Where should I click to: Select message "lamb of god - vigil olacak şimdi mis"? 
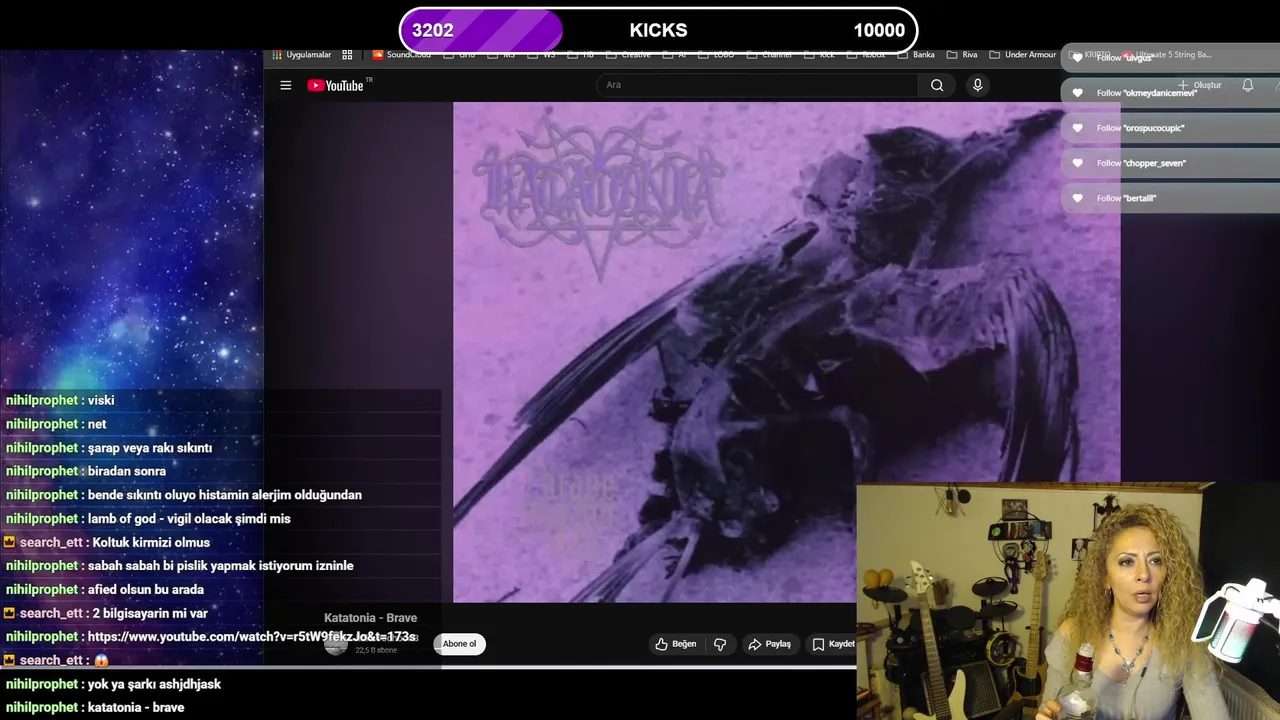coord(189,519)
